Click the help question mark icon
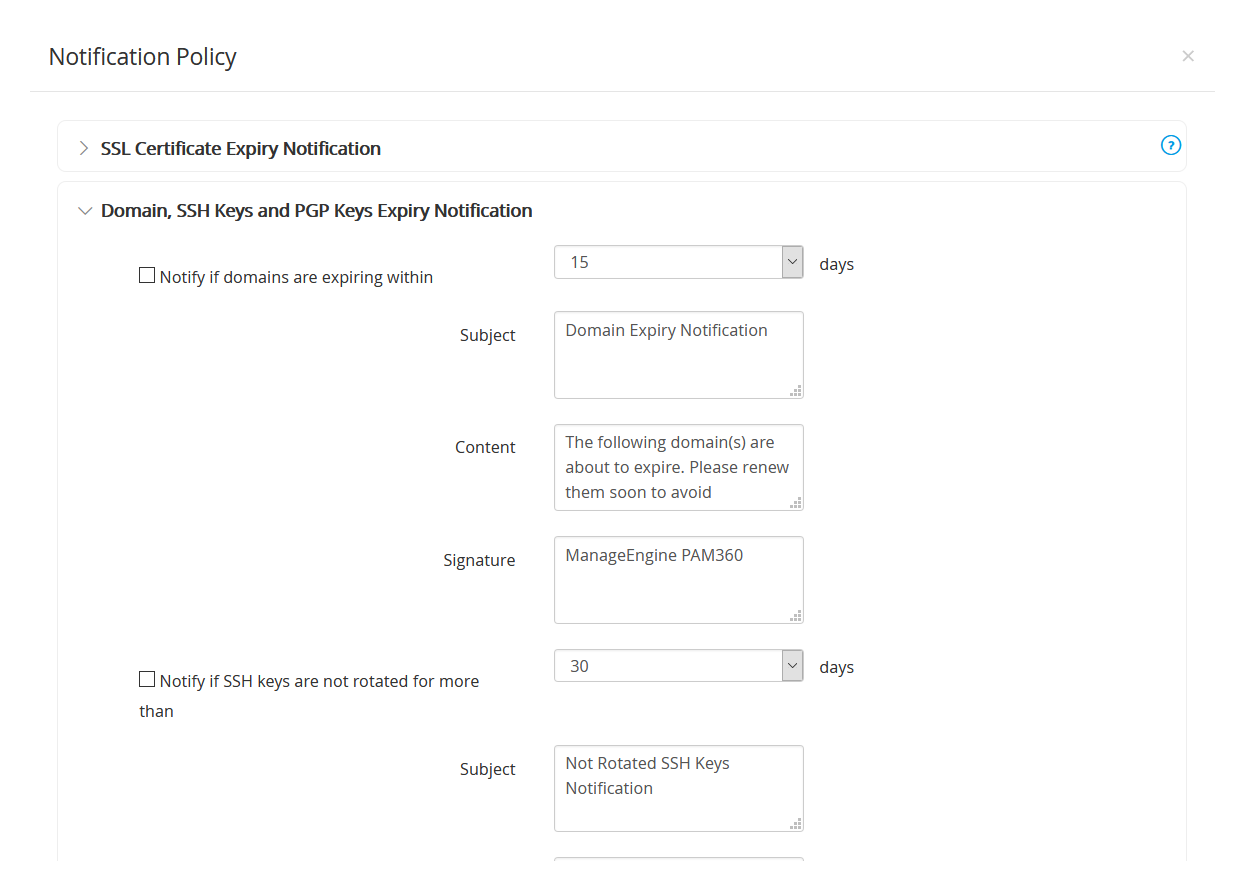This screenshot has height=880, width=1242. pyautogui.click(x=1170, y=146)
